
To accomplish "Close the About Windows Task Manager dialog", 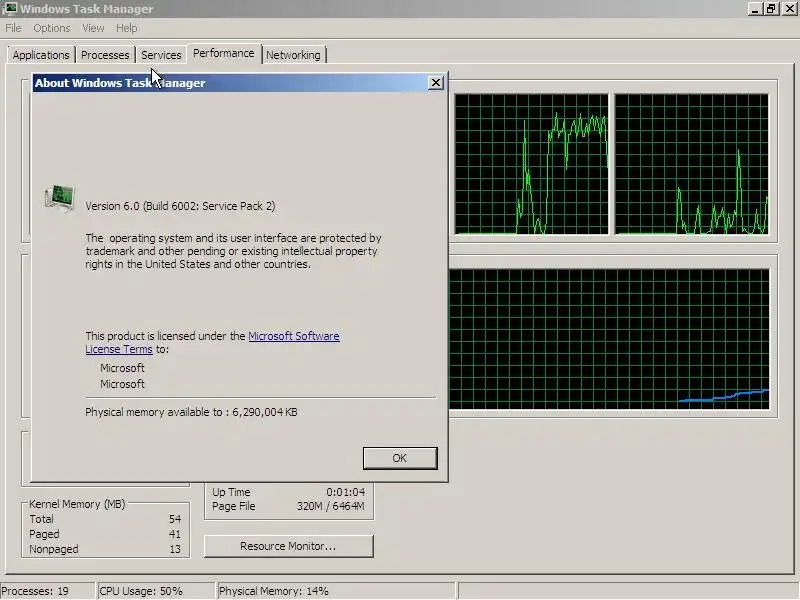I will [x=436, y=83].
